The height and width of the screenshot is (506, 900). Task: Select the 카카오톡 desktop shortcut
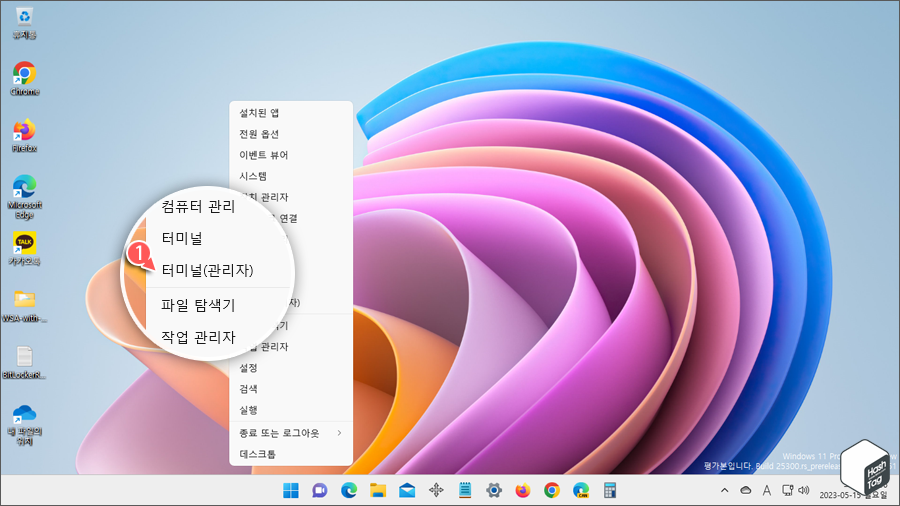pyautogui.click(x=24, y=248)
